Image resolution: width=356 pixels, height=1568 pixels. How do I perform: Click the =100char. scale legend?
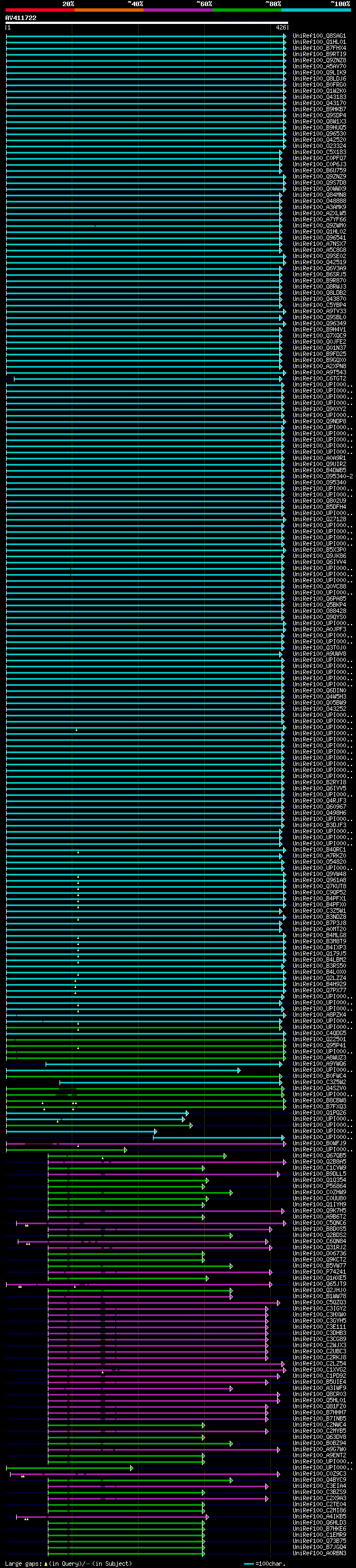264,1563
